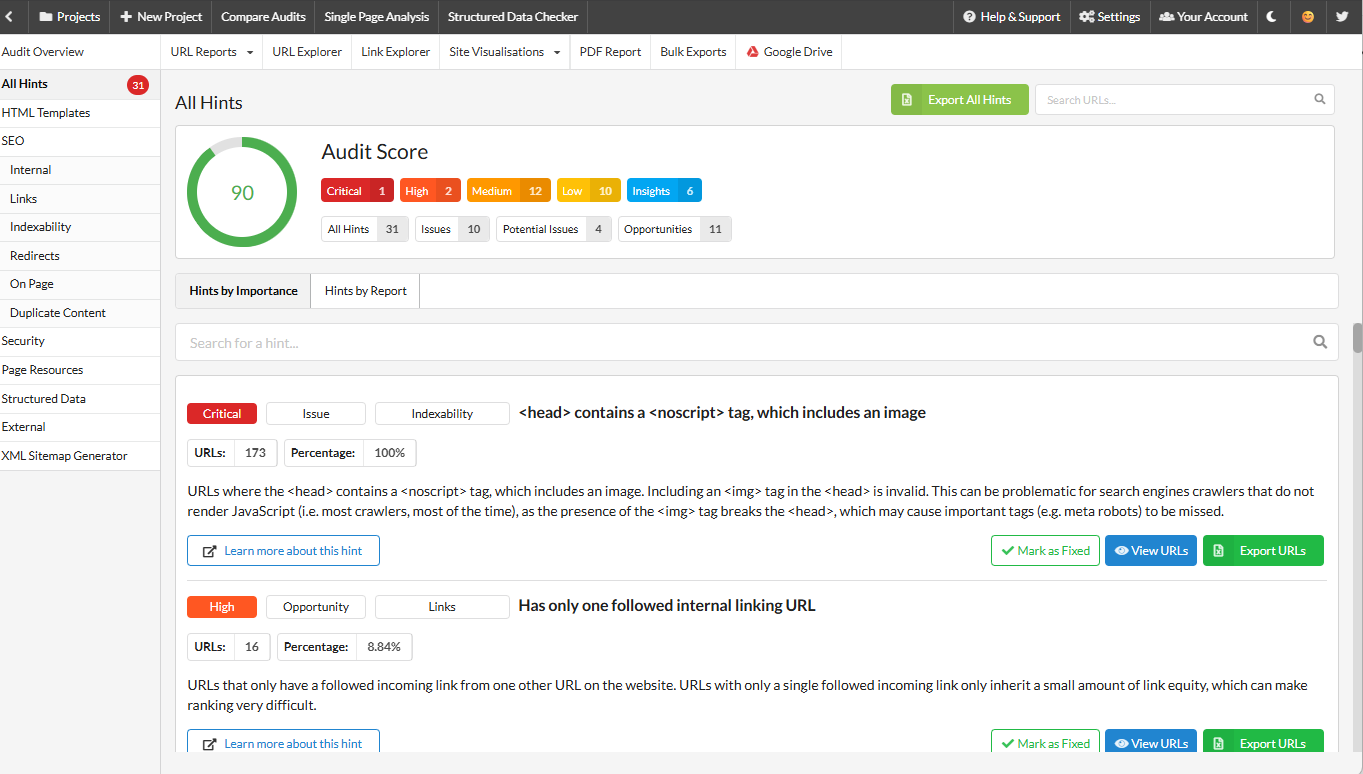This screenshot has height=774, width=1363.
Task: Filter to Opportunities hints only
Action: point(675,229)
